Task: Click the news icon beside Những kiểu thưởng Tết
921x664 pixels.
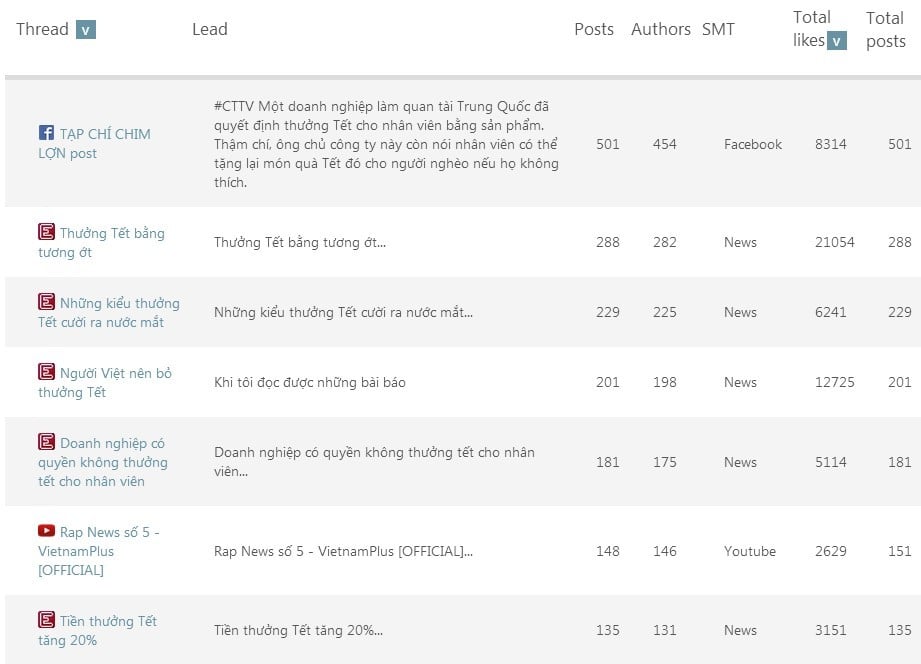Action: point(46,301)
